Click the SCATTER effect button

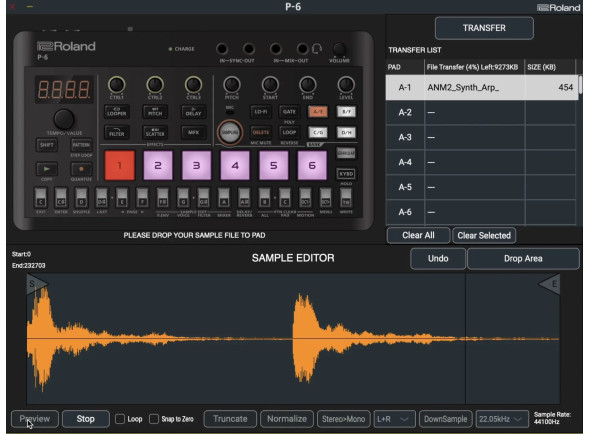155,132
